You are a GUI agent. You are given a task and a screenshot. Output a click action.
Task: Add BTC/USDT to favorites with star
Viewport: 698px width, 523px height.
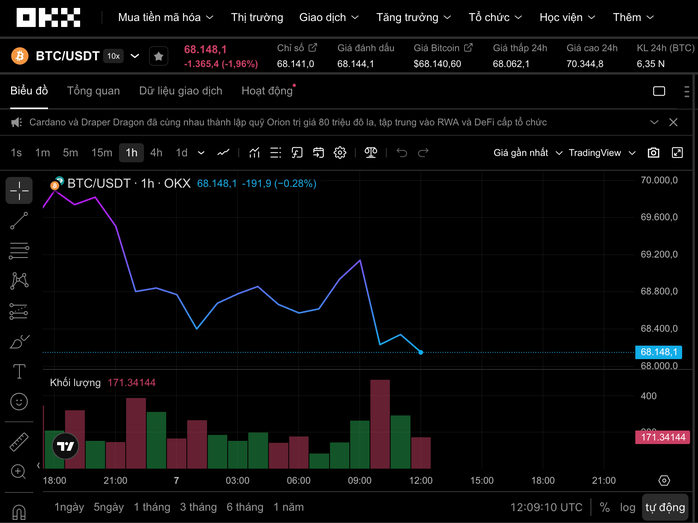click(158, 56)
